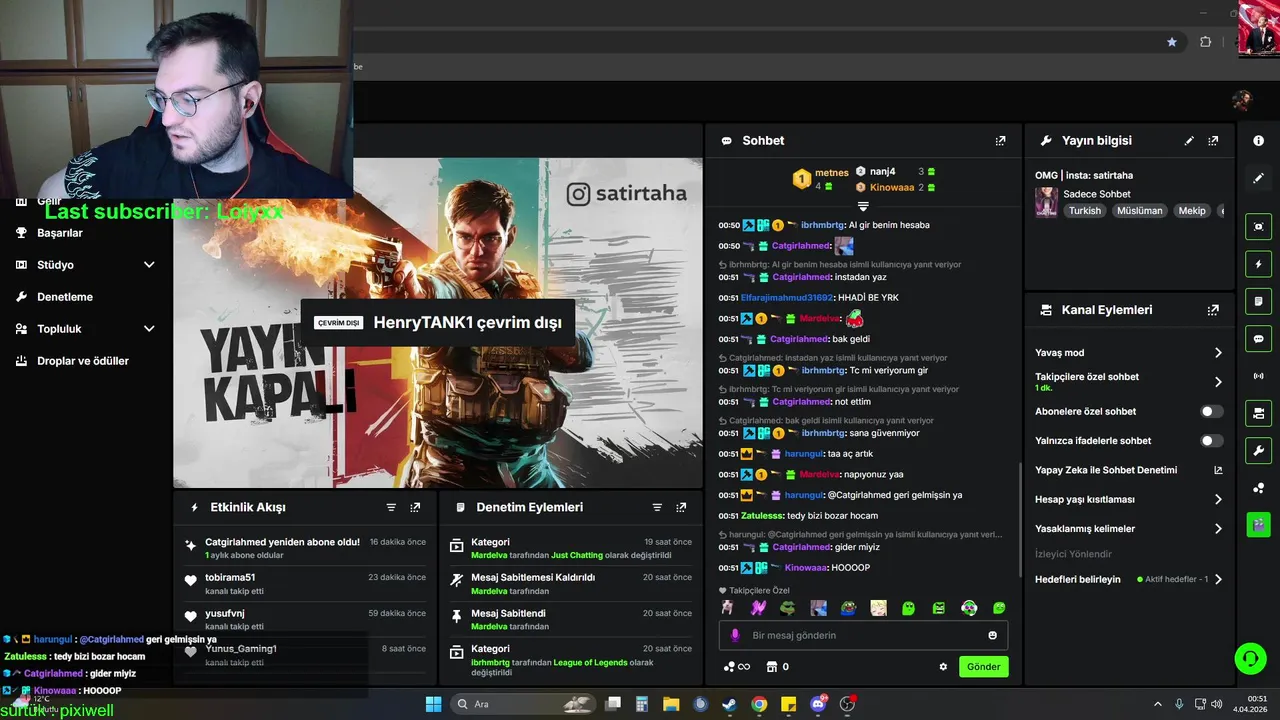
Task: Open Yasaklanmış kelimeler chevron
Action: click(1218, 529)
